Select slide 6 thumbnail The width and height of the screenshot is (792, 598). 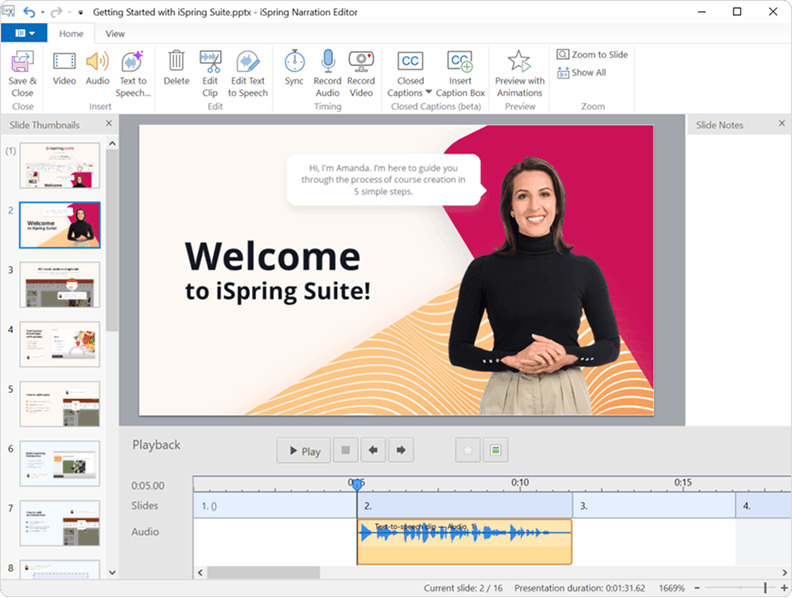(60, 464)
